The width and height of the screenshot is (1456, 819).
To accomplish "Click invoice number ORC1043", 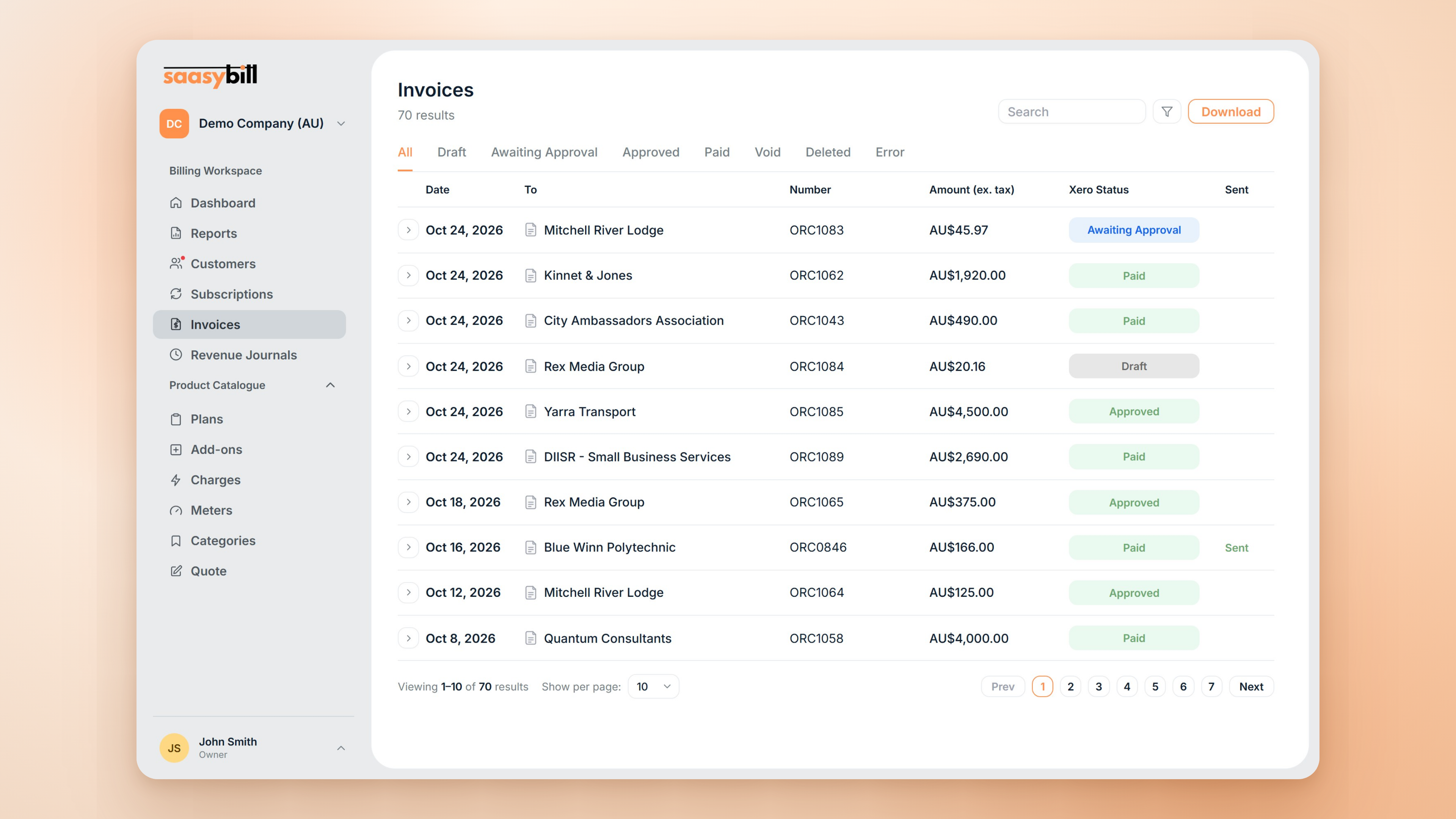I will pos(816,320).
